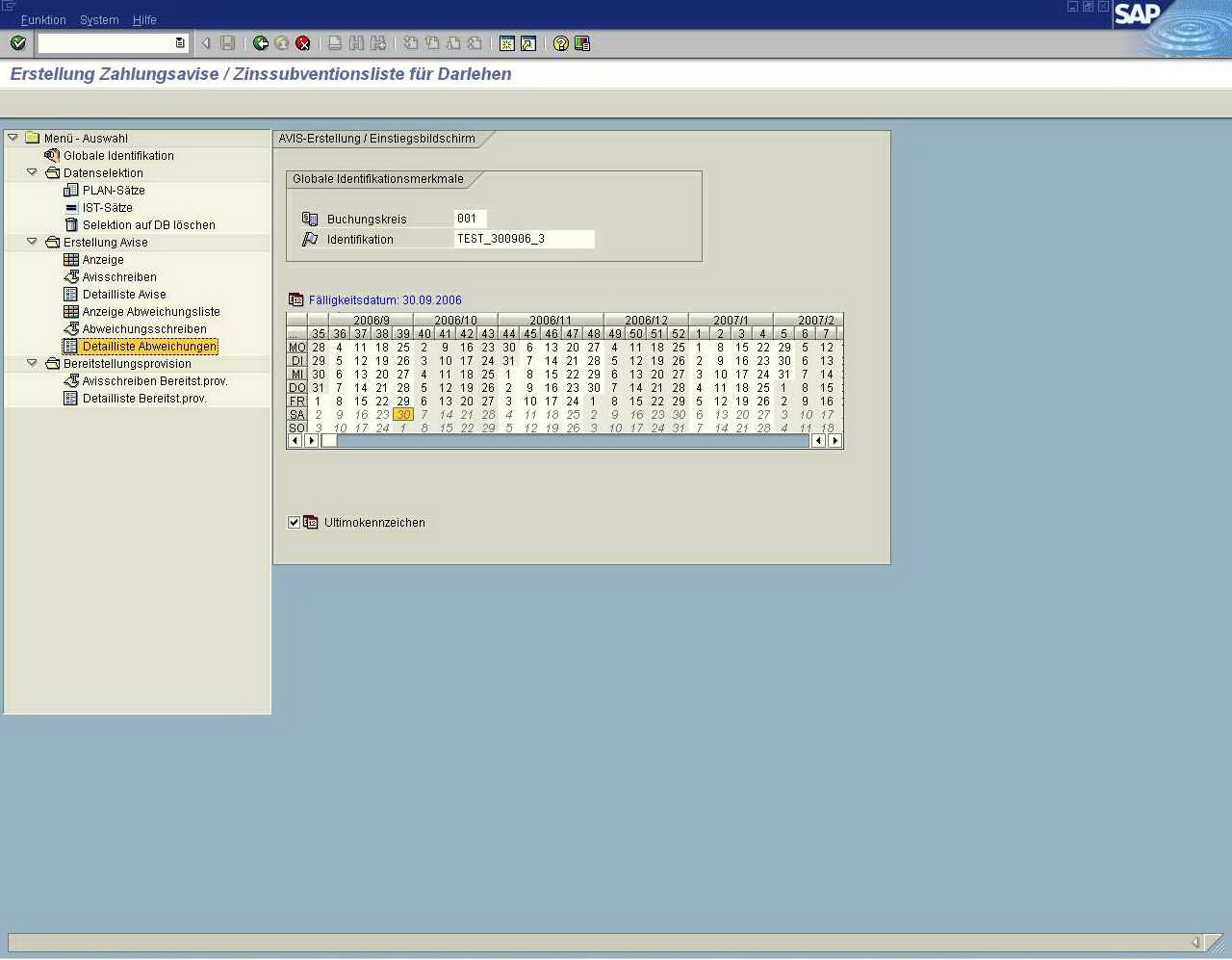Collapse the Menü - Auswahl root node
1232x960 pixels.
coord(13,139)
